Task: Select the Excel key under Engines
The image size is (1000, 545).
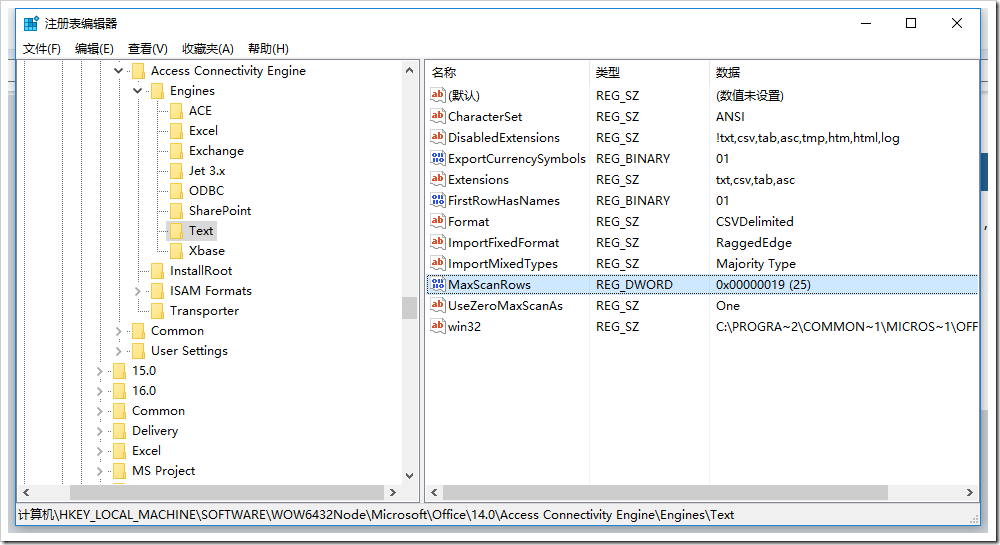Action: pyautogui.click(x=203, y=131)
